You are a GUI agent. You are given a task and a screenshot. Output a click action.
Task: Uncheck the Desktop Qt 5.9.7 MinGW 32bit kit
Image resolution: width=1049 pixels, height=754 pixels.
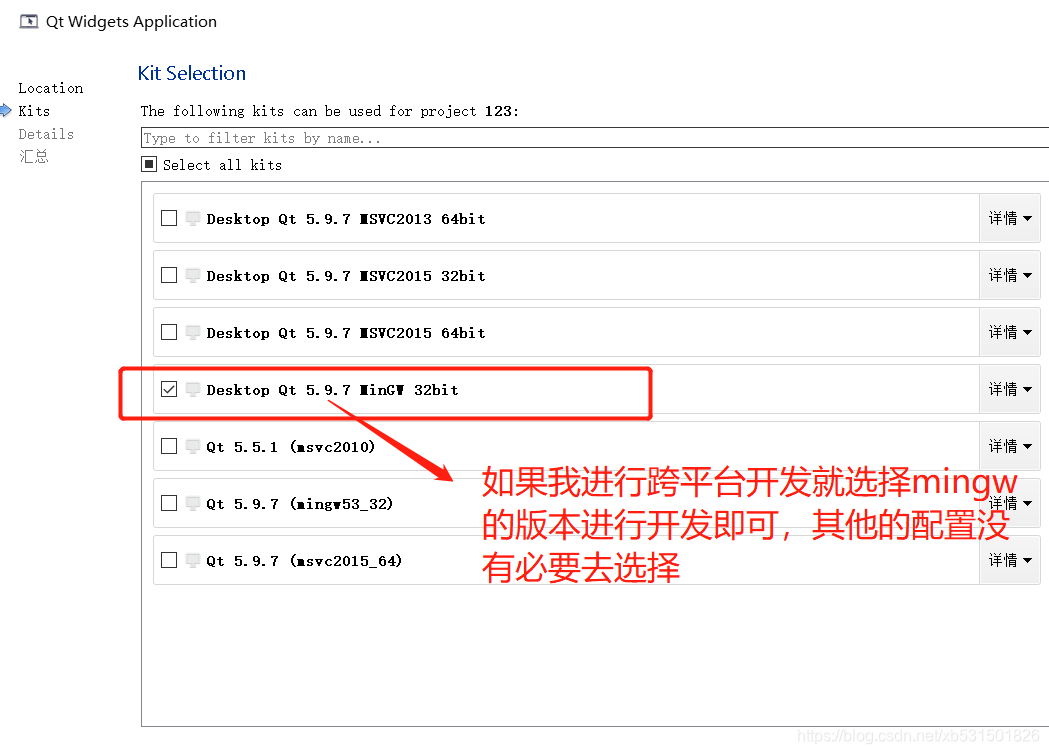(x=169, y=389)
